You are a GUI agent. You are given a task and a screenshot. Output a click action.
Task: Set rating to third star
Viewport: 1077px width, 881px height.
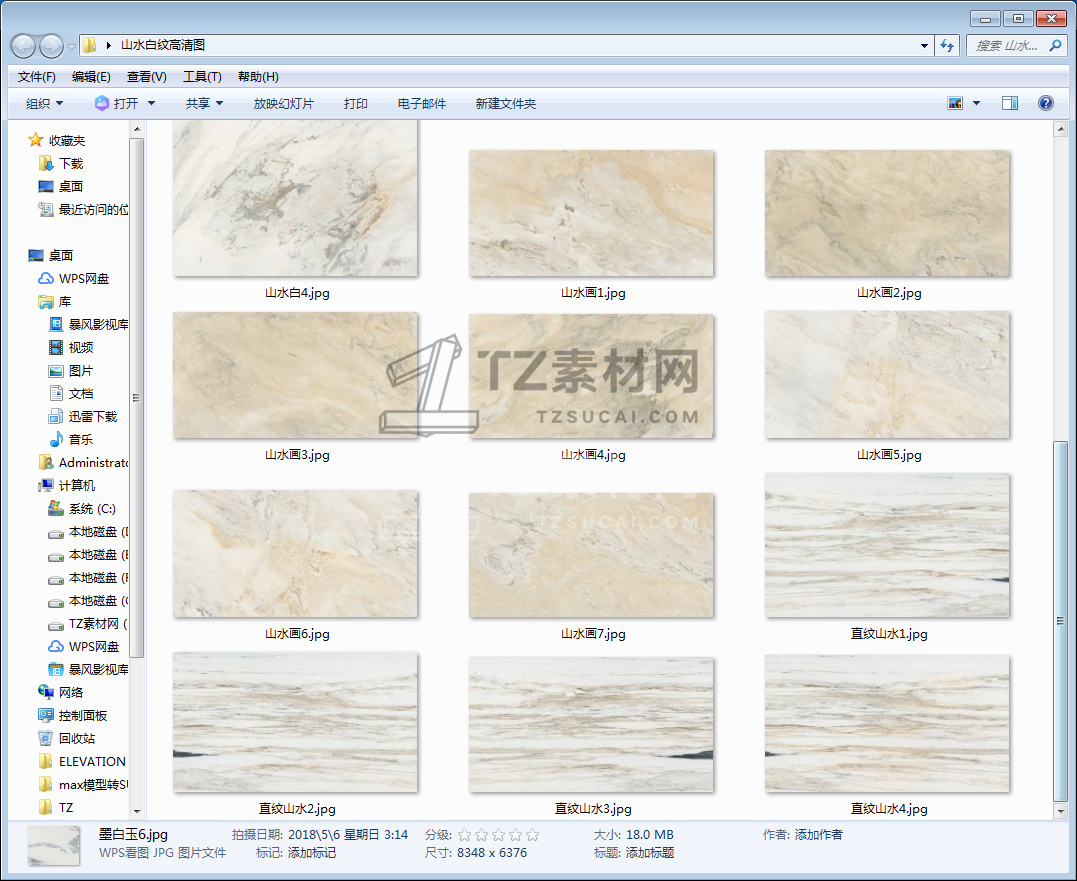[499, 835]
